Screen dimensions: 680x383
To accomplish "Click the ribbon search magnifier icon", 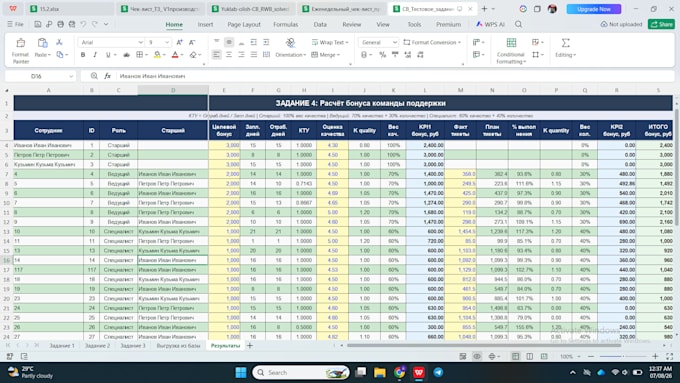I will point(519,24).
